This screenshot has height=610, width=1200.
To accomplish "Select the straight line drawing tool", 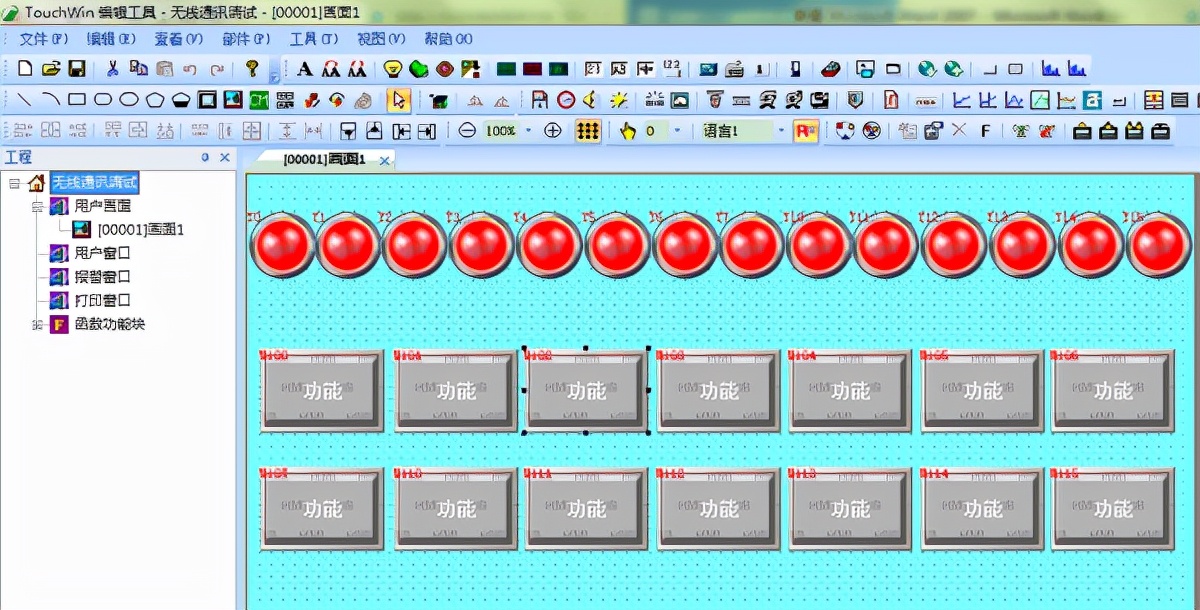I will tap(25, 100).
